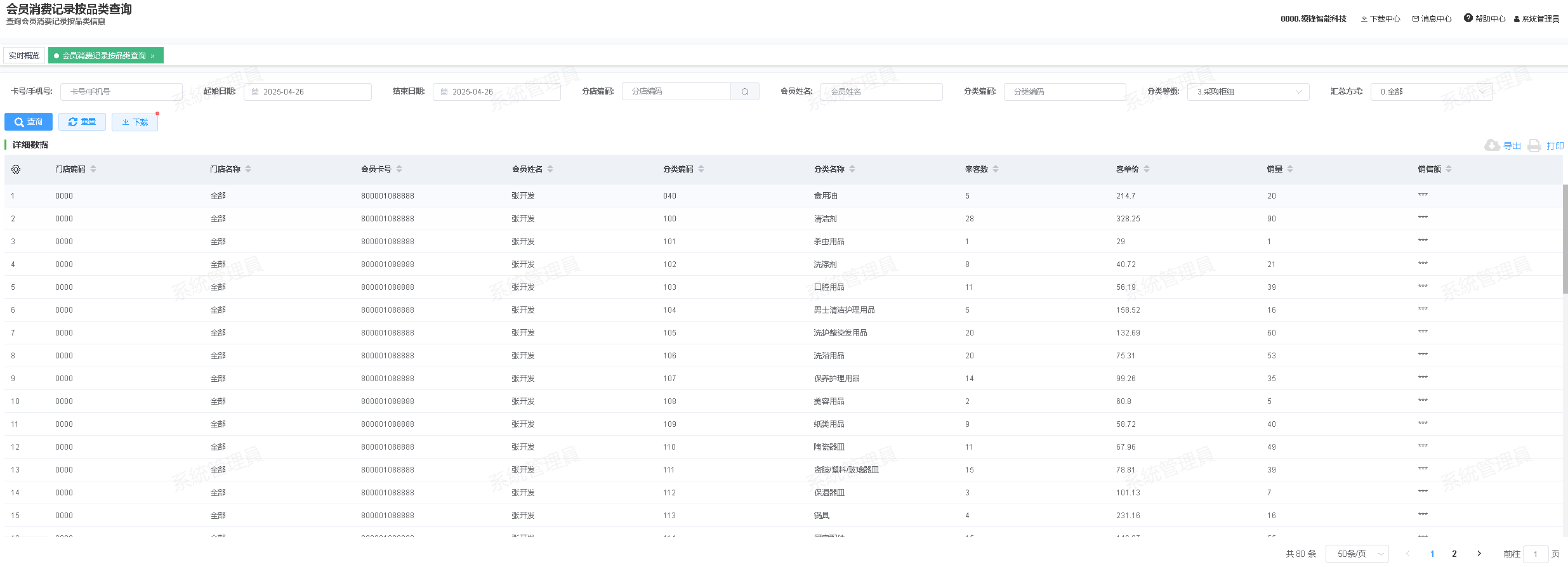This screenshot has height=567, width=1568.
Task: Click the 打印 printer icon
Action: [1534, 146]
